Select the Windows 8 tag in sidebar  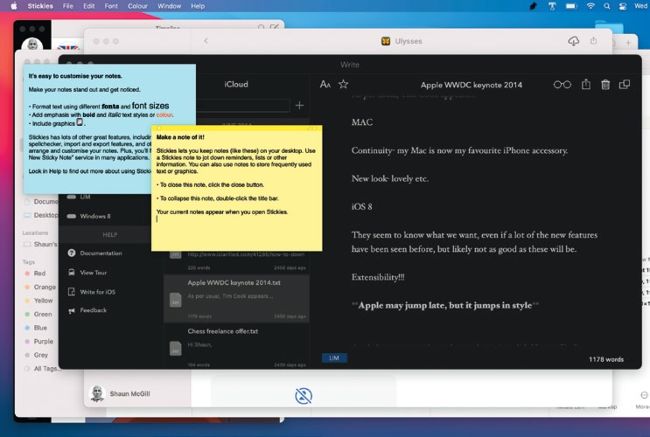[x=94, y=216]
